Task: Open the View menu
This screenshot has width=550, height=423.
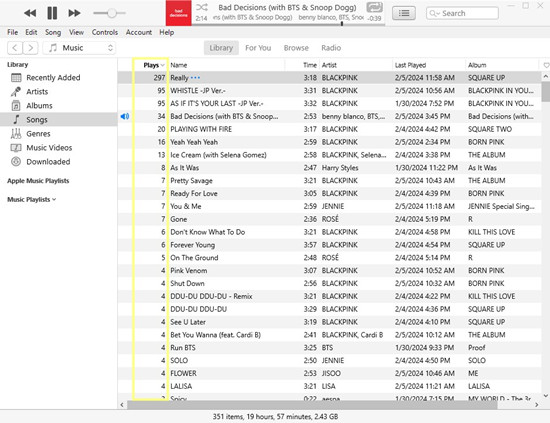Action: click(76, 32)
